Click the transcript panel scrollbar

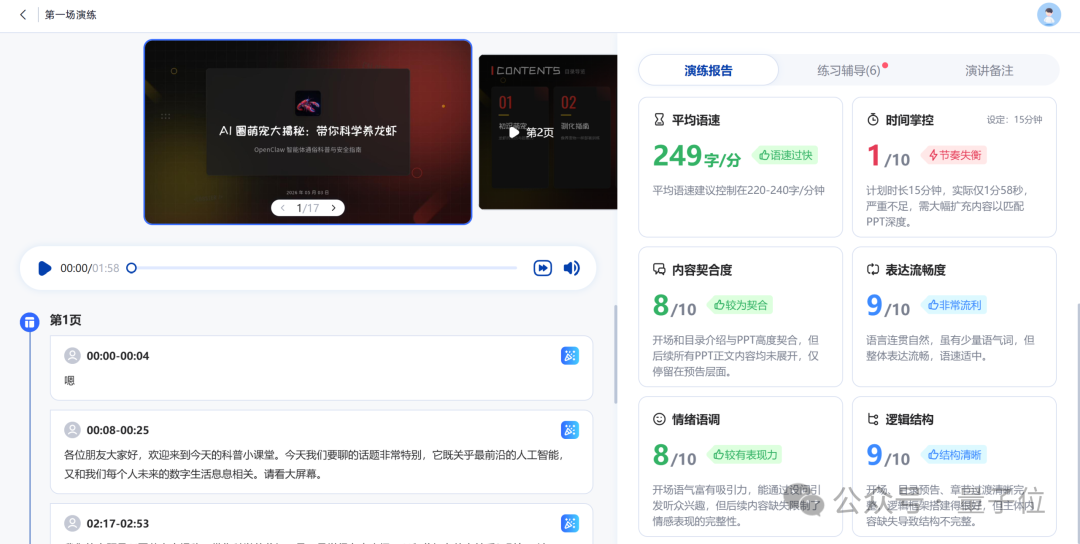[x=615, y=354]
